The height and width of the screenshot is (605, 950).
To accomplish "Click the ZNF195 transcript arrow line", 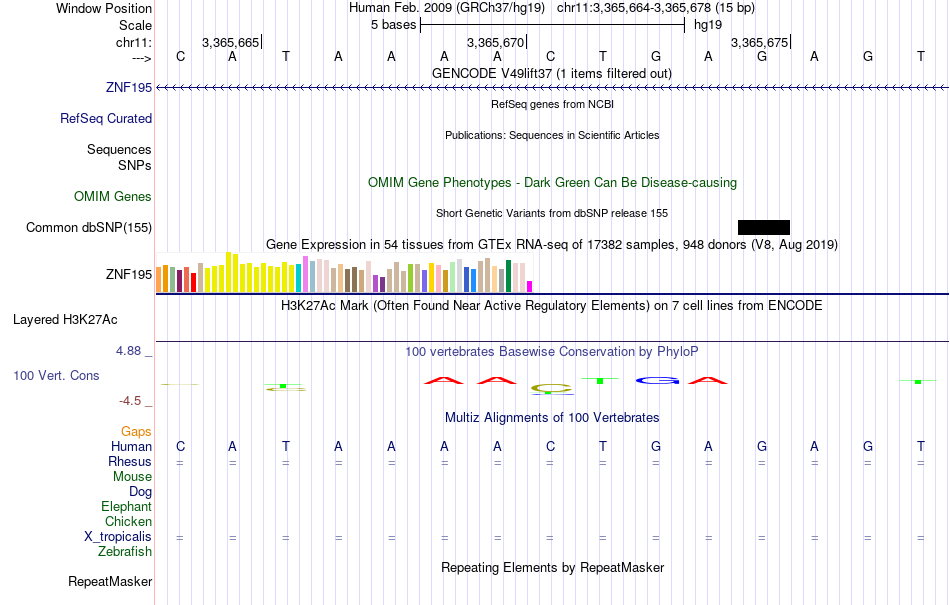I will tap(552, 88).
